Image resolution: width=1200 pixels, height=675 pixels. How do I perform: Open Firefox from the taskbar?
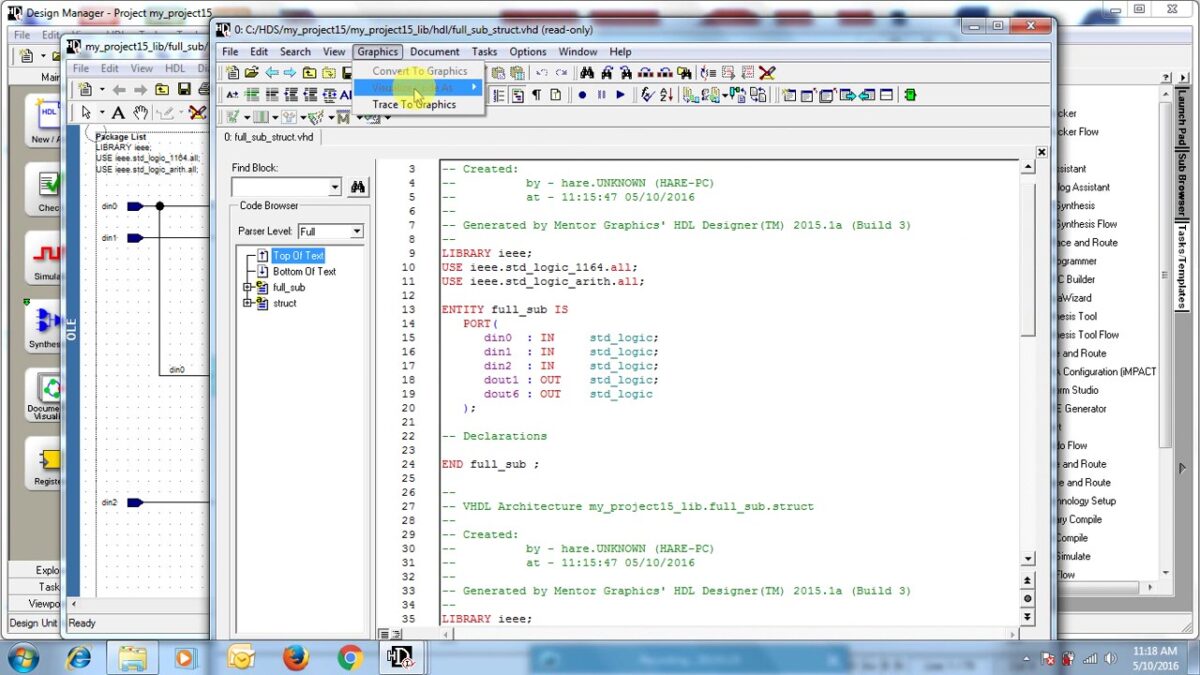[295, 657]
